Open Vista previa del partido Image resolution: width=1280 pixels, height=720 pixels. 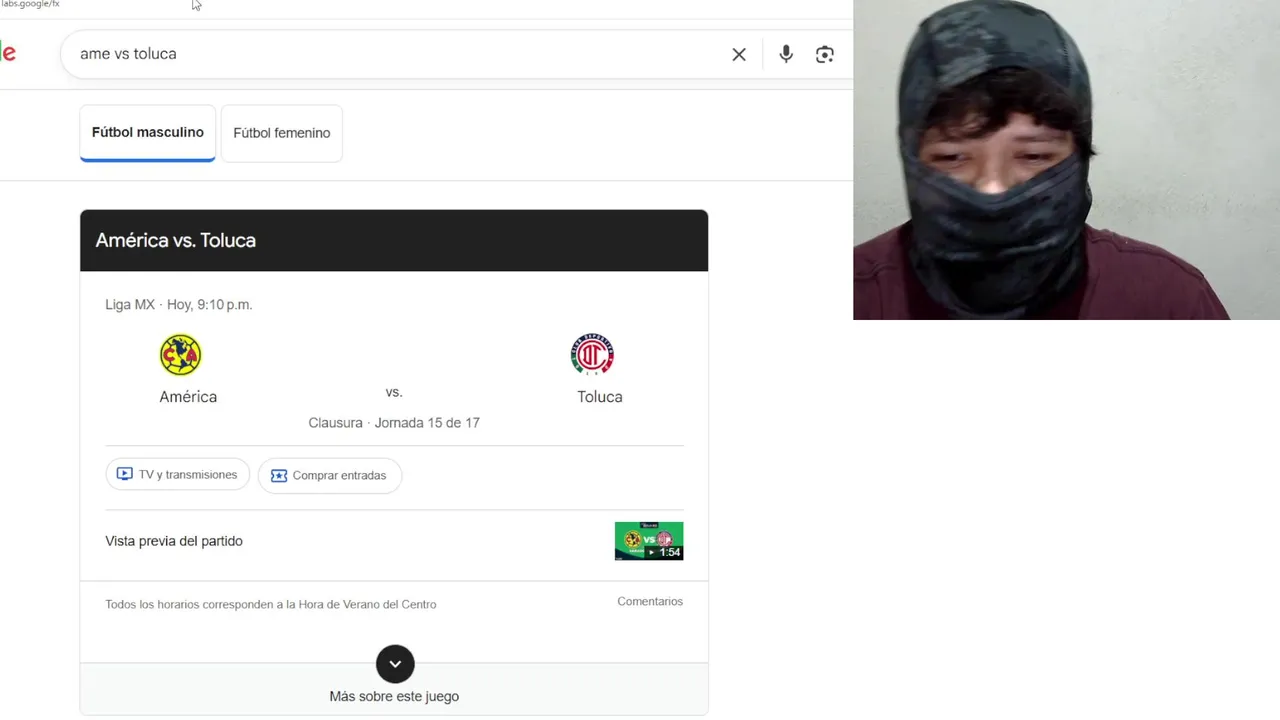tap(174, 541)
